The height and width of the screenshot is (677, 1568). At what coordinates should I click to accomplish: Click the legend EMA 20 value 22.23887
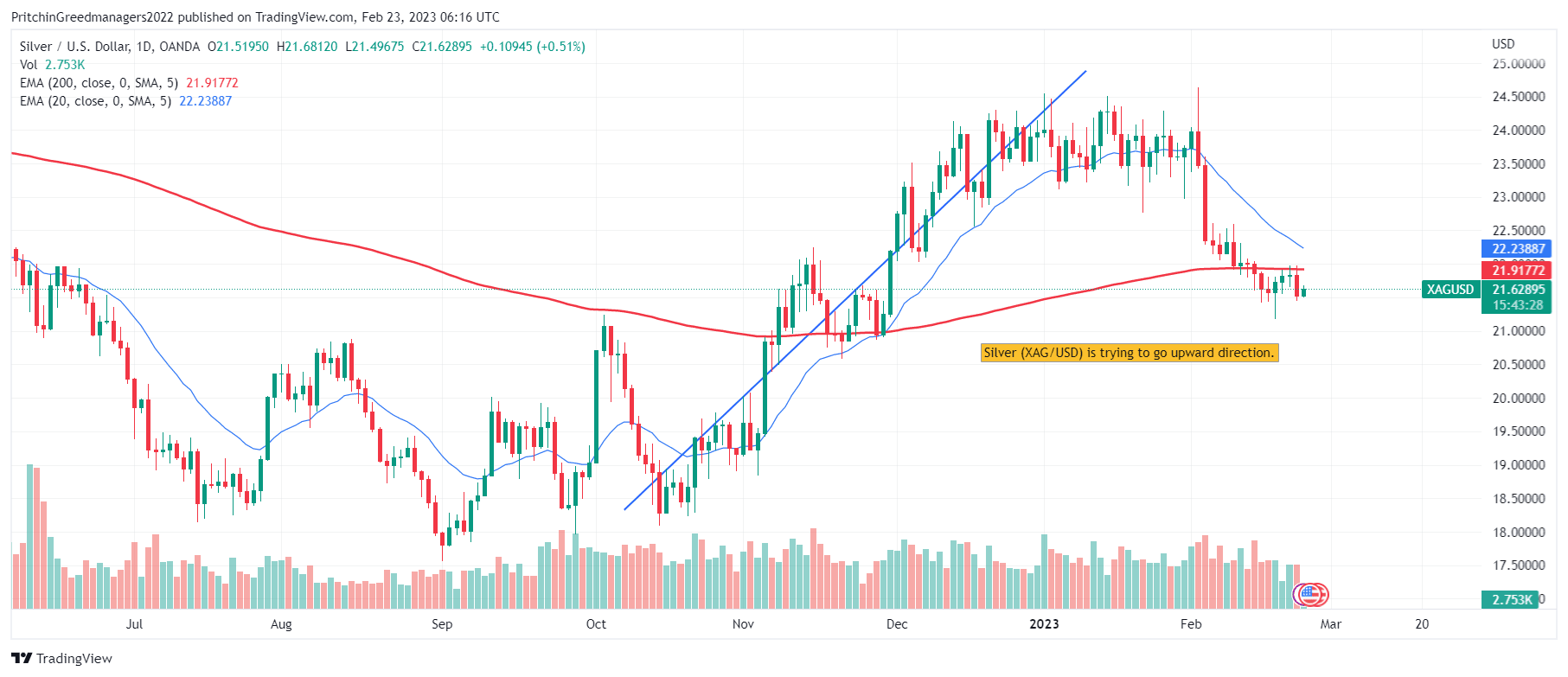(205, 101)
